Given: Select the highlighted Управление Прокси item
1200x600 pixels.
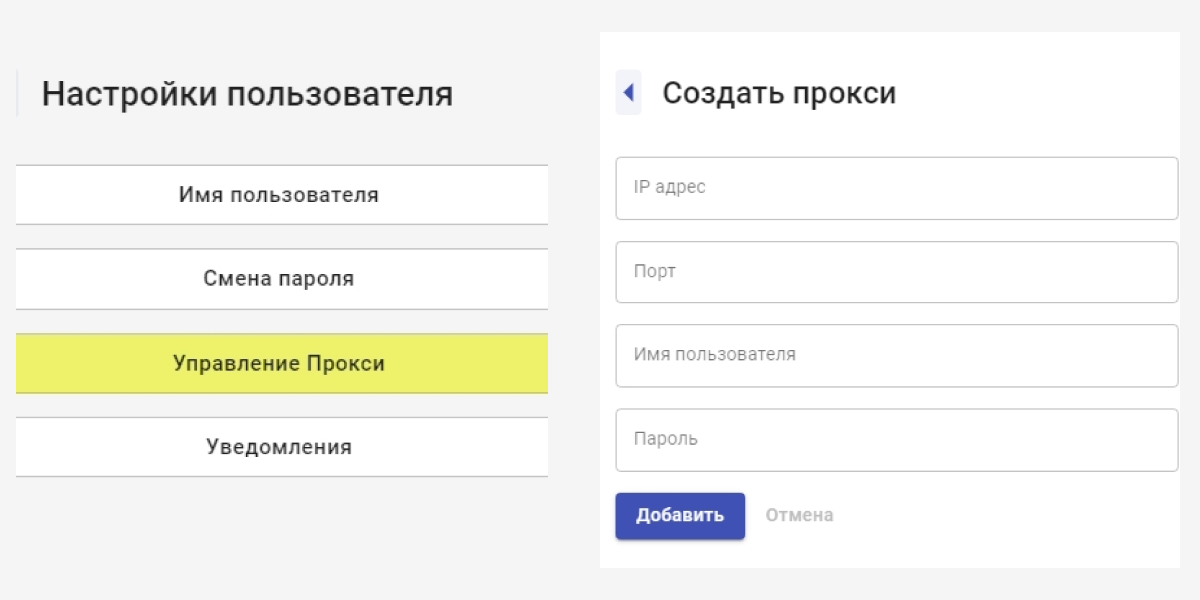Looking at the screenshot, I should click(x=282, y=363).
